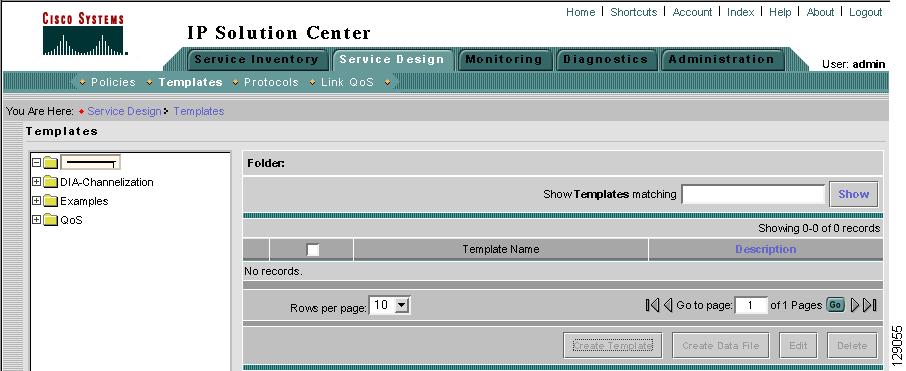The width and height of the screenshot is (906, 371).
Task: Click the Home link
Action: coord(580,12)
